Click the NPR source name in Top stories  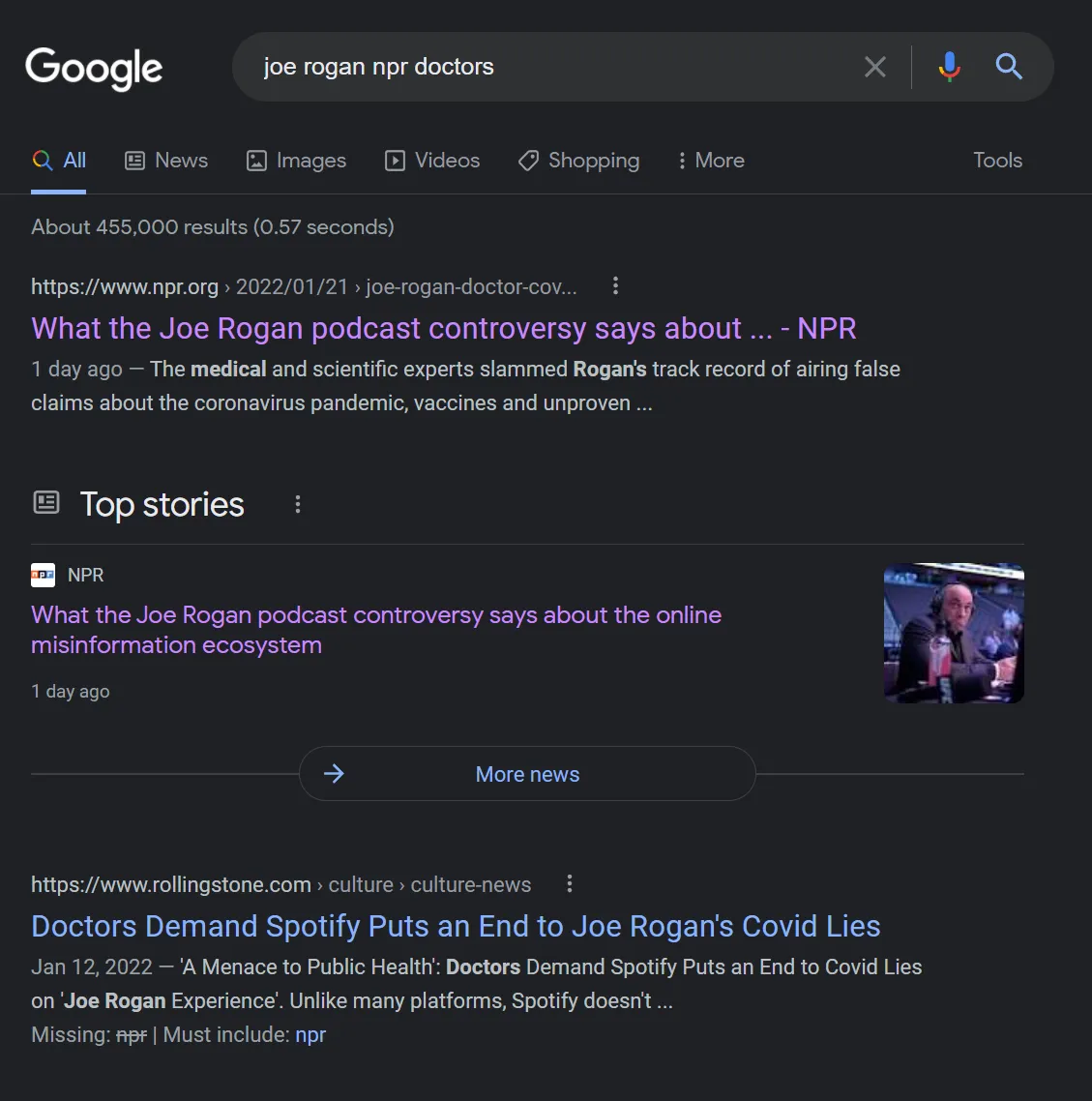[86, 575]
